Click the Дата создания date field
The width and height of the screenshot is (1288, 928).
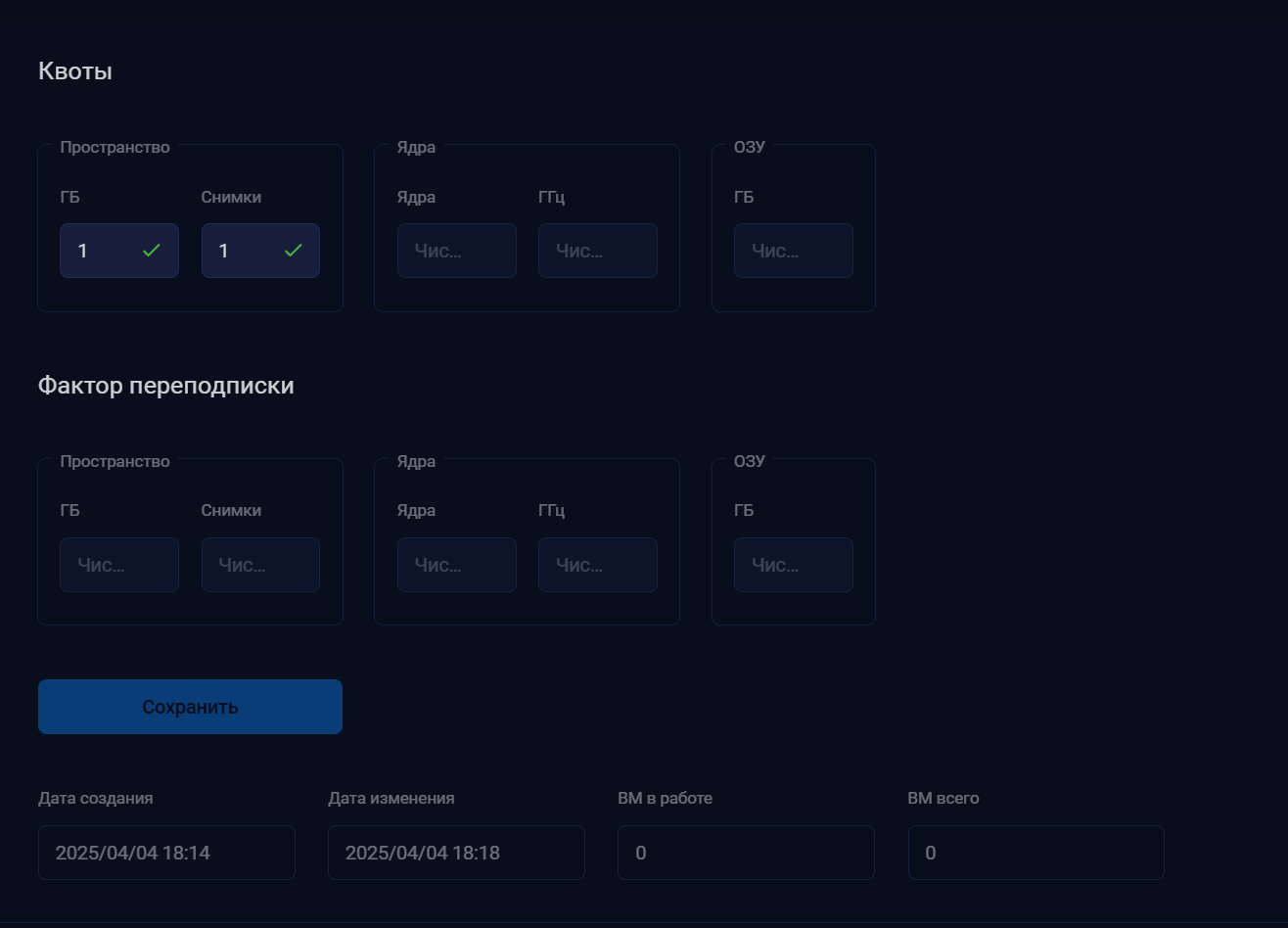pyautogui.click(x=166, y=853)
